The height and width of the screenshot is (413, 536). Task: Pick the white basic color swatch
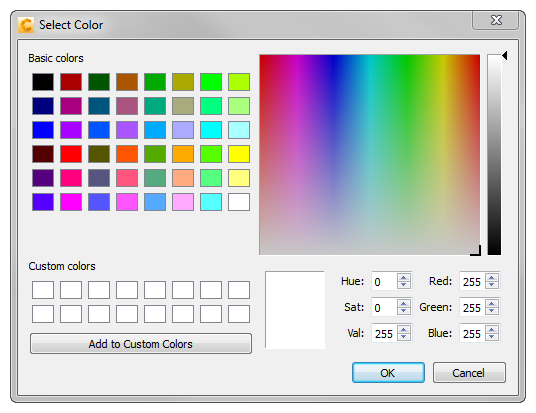pyautogui.click(x=239, y=202)
